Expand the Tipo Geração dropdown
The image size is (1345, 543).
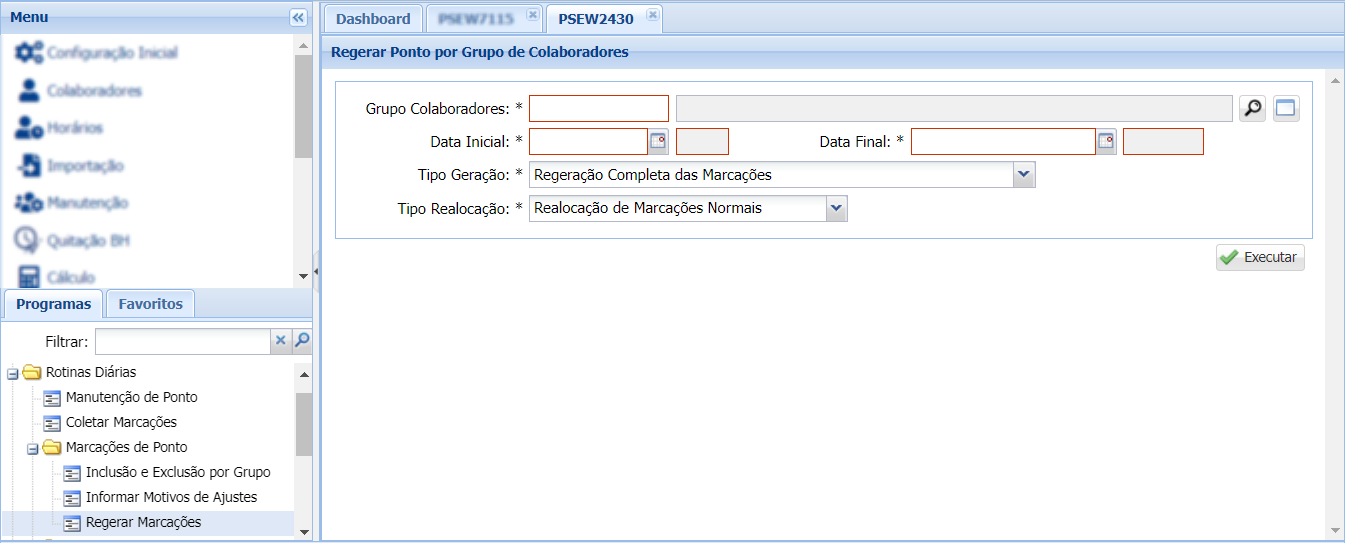click(1023, 175)
